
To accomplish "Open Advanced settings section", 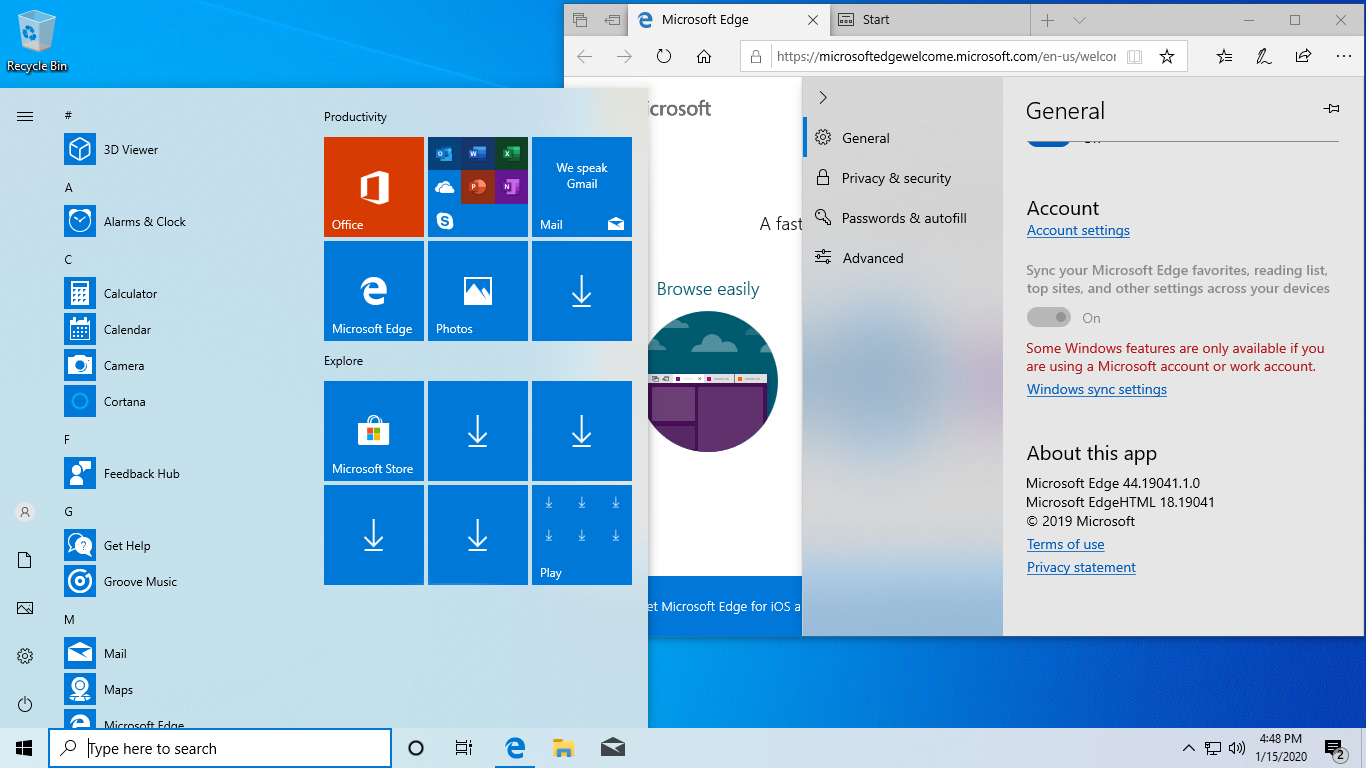I will point(903,258).
